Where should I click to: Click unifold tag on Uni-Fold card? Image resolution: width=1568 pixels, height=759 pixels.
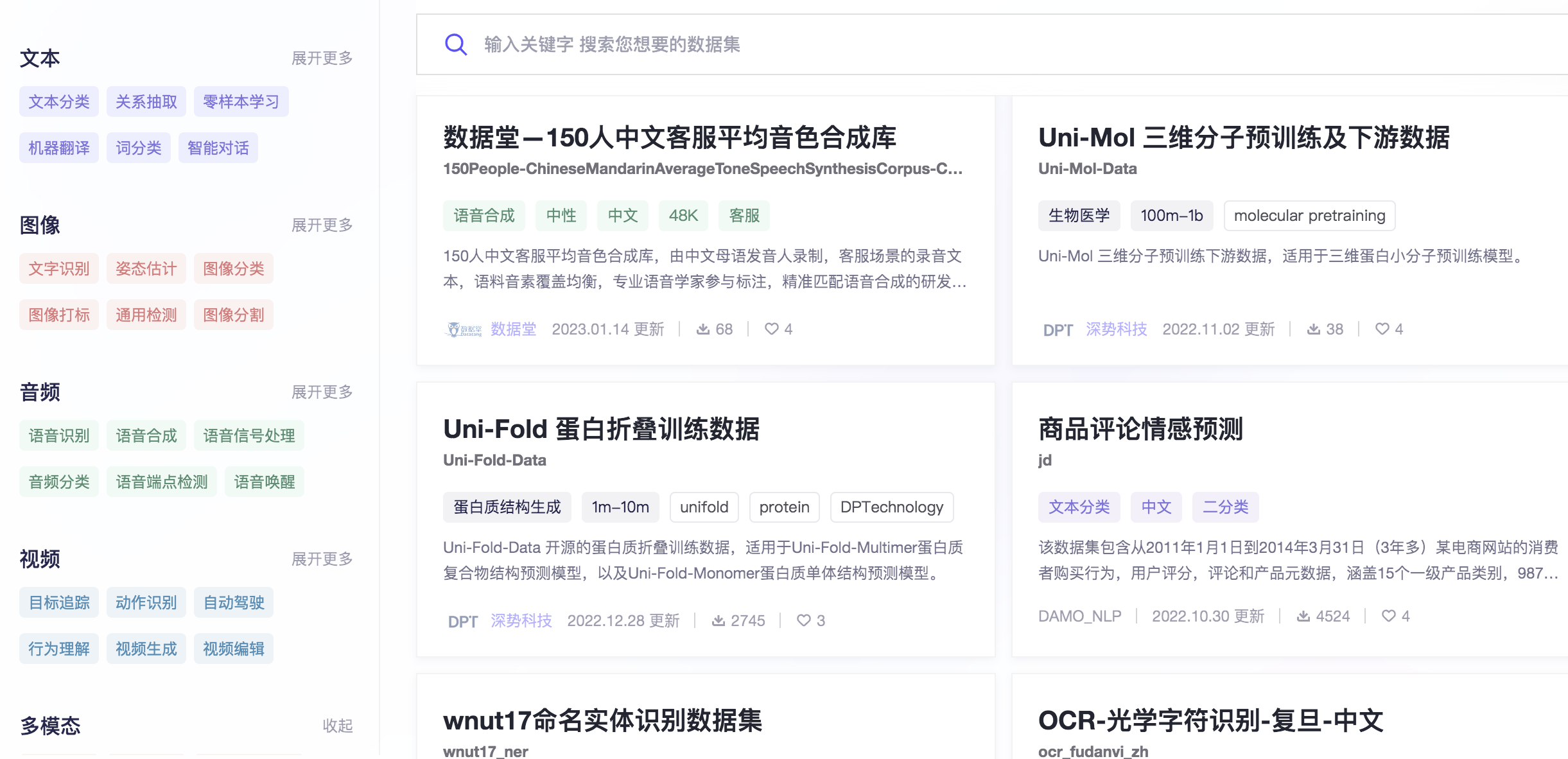[704, 507]
